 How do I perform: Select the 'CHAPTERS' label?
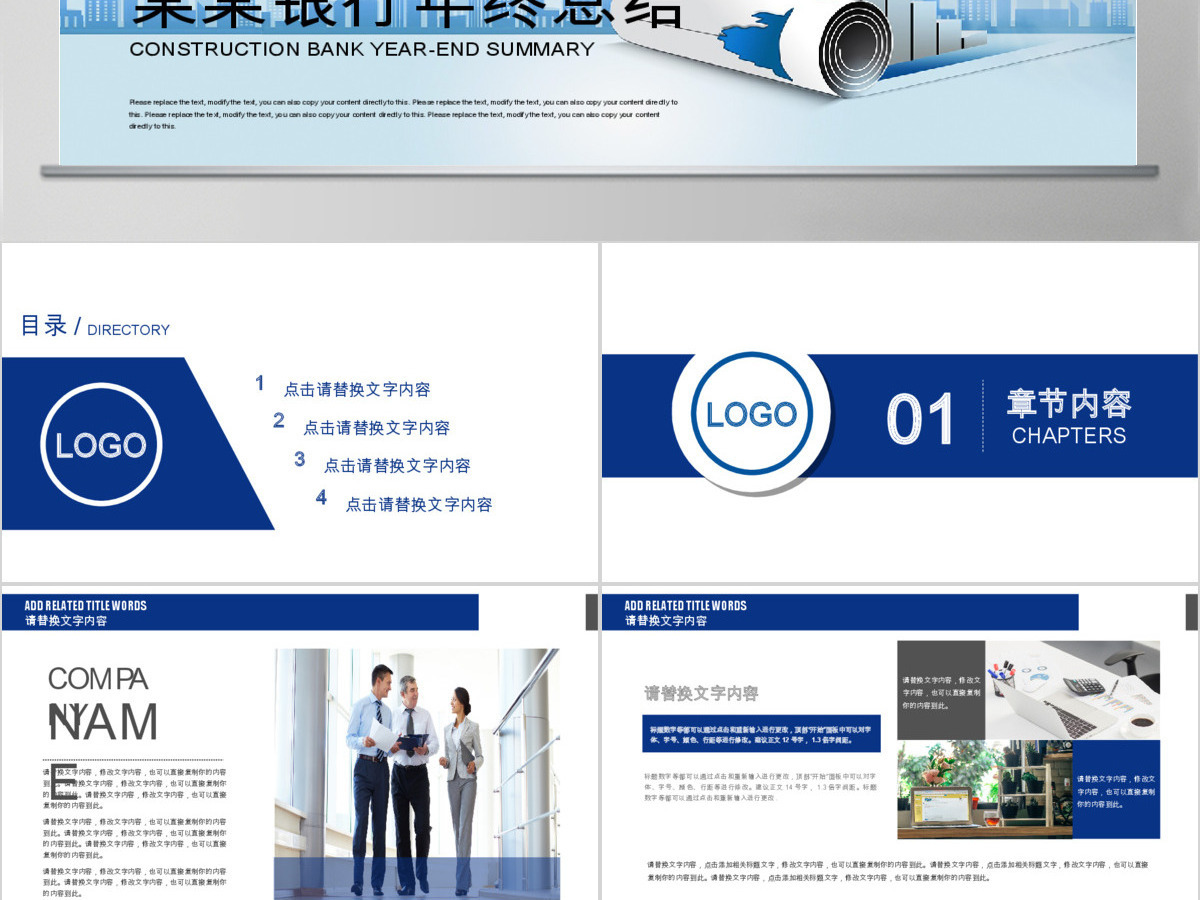click(1069, 436)
